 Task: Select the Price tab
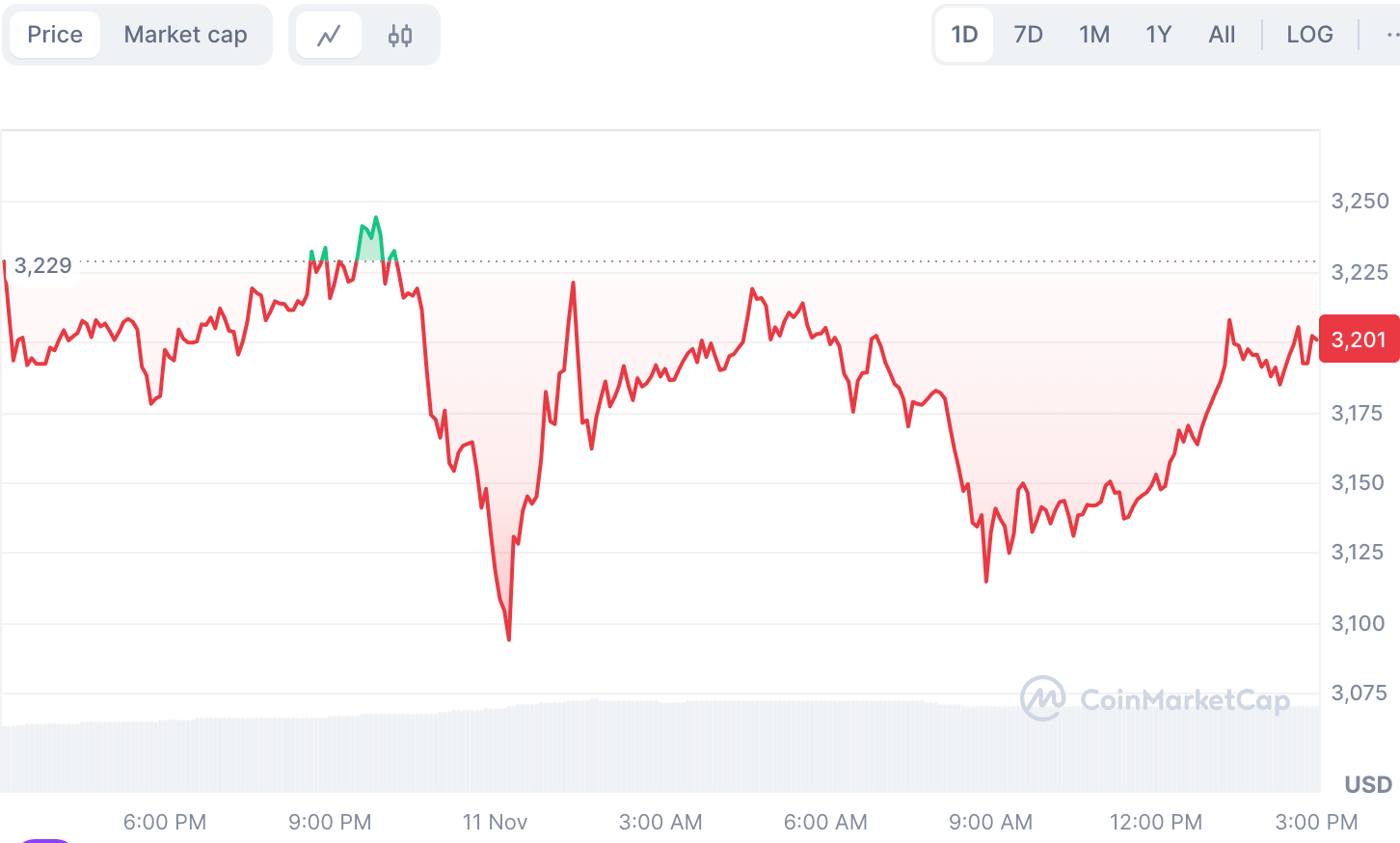click(x=55, y=35)
